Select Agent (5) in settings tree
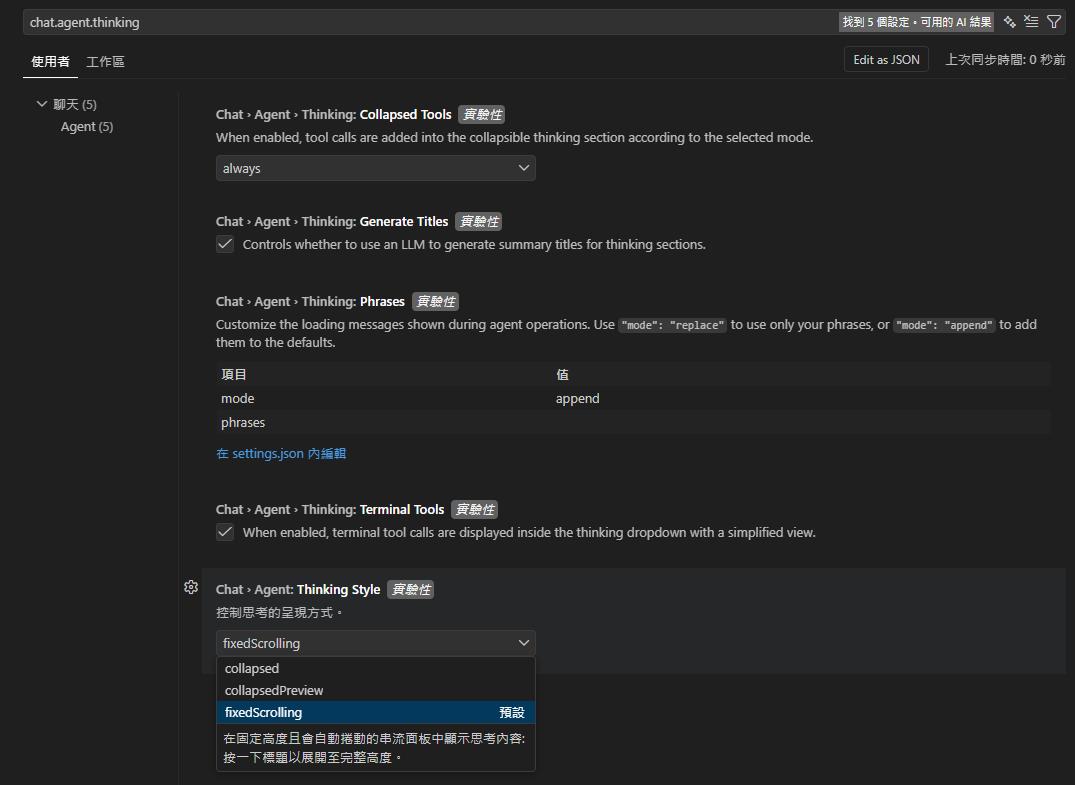This screenshot has width=1075, height=785. 86,126
